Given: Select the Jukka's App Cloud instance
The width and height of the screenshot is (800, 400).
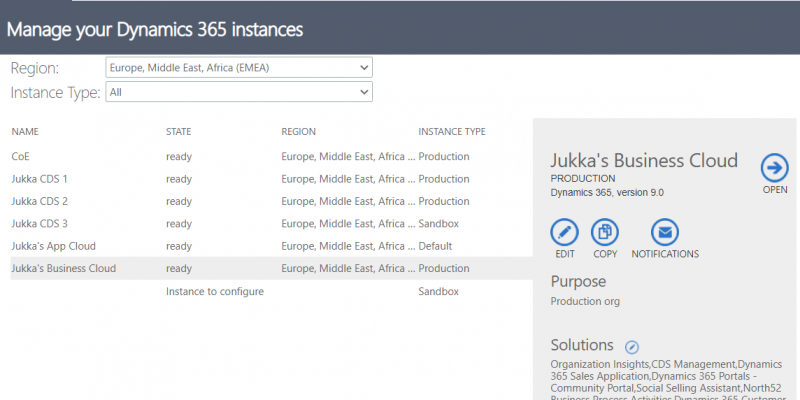Looking at the screenshot, I should [x=271, y=246].
